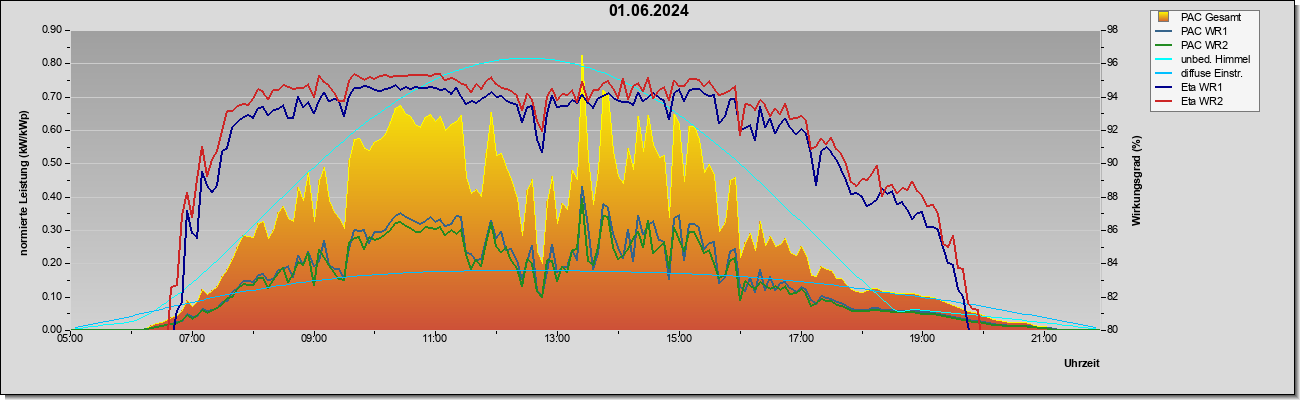This screenshot has height=400, width=1300.
Task: Click the 11:00 time axis tick label
Action: point(435,339)
